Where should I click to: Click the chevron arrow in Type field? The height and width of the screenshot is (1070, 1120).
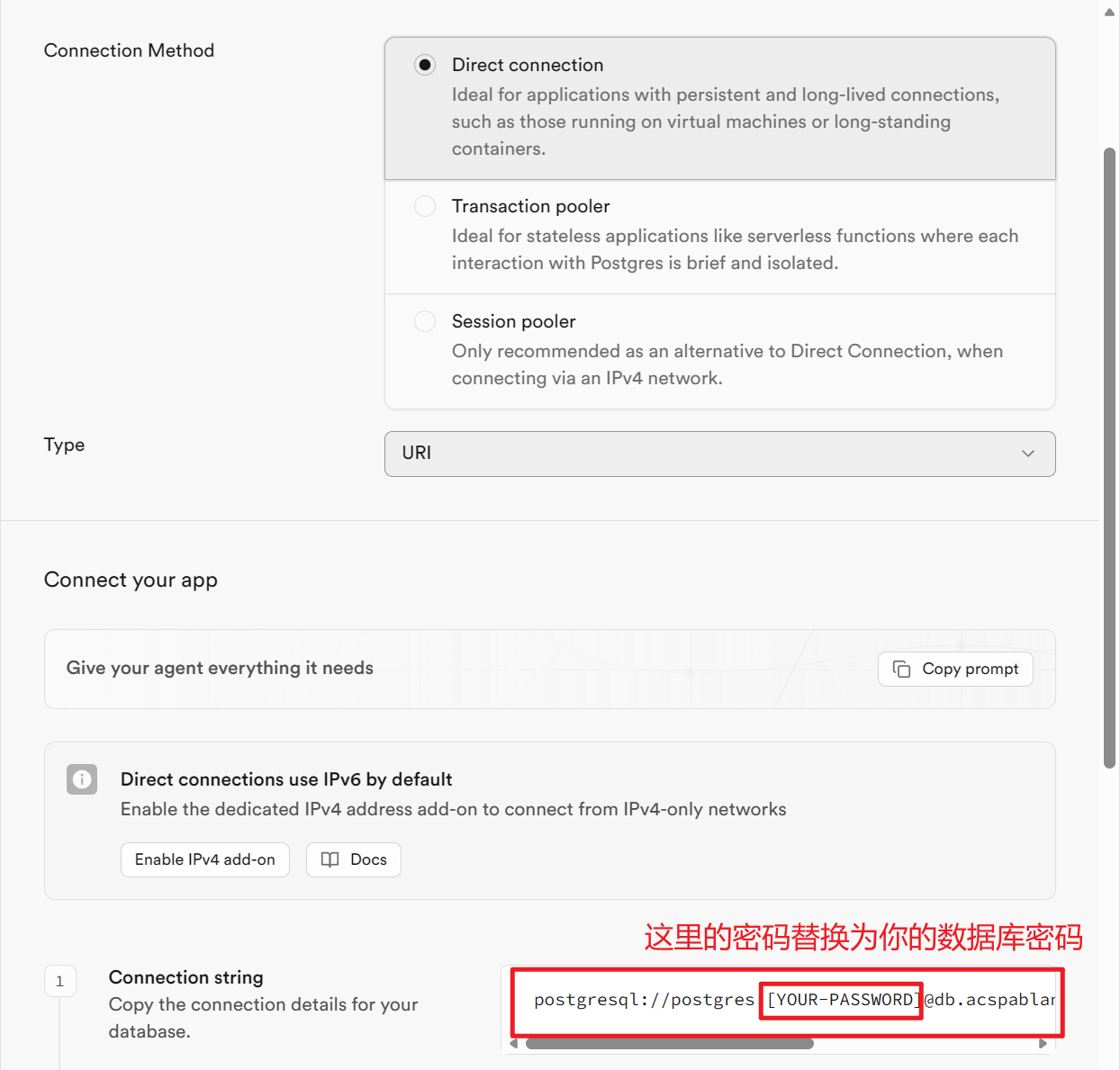click(1028, 454)
